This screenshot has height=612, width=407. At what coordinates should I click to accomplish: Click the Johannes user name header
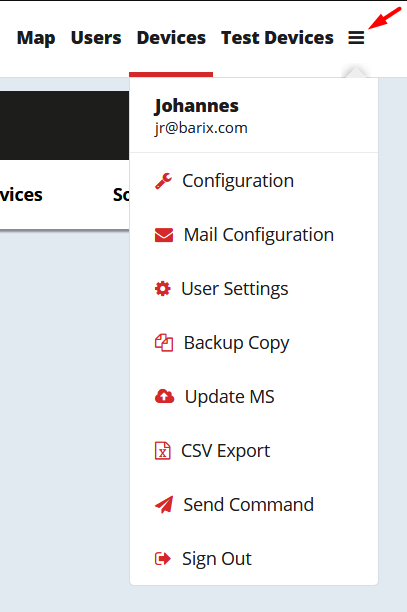coord(196,106)
